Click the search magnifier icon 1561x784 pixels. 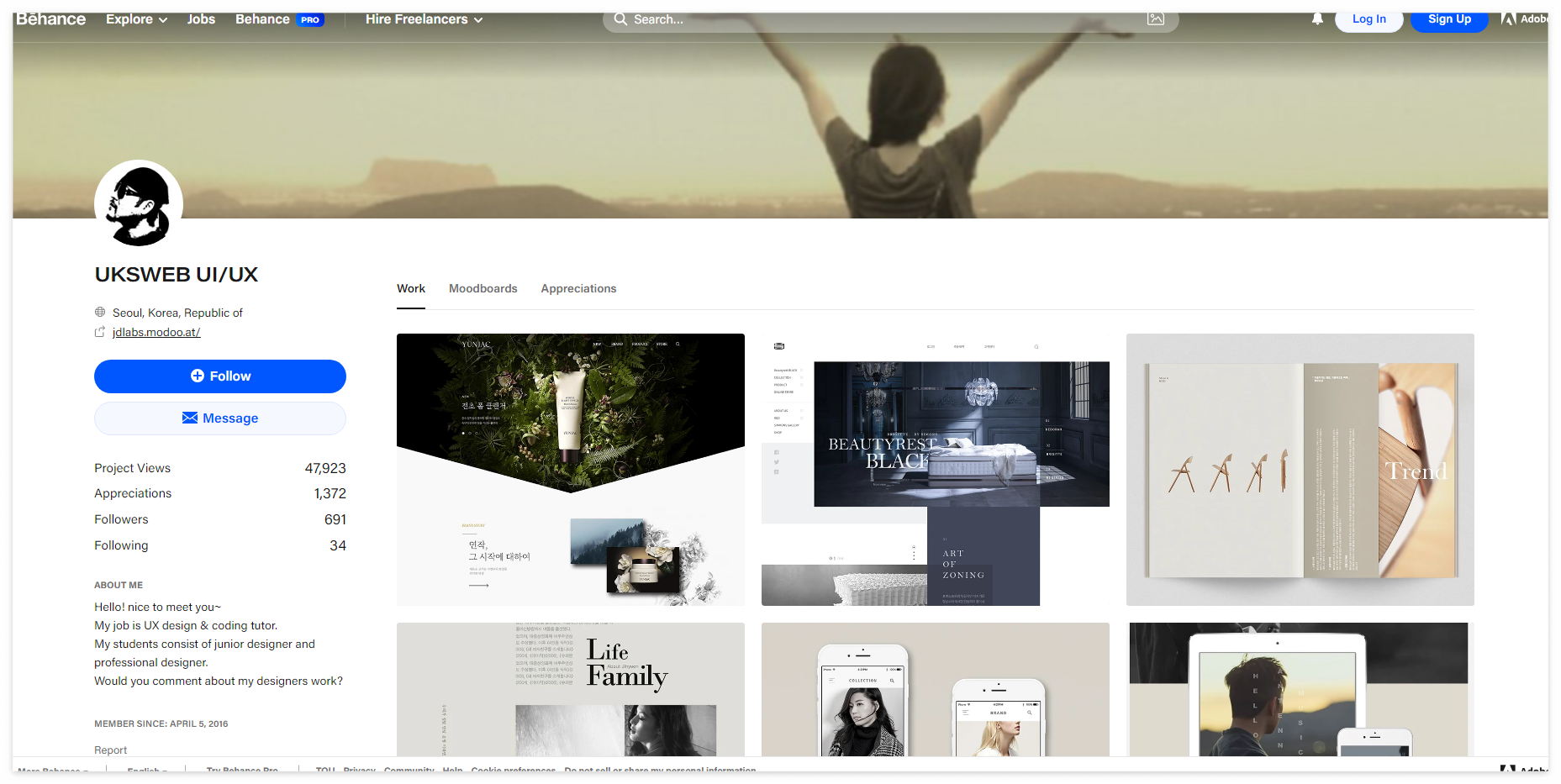point(620,18)
